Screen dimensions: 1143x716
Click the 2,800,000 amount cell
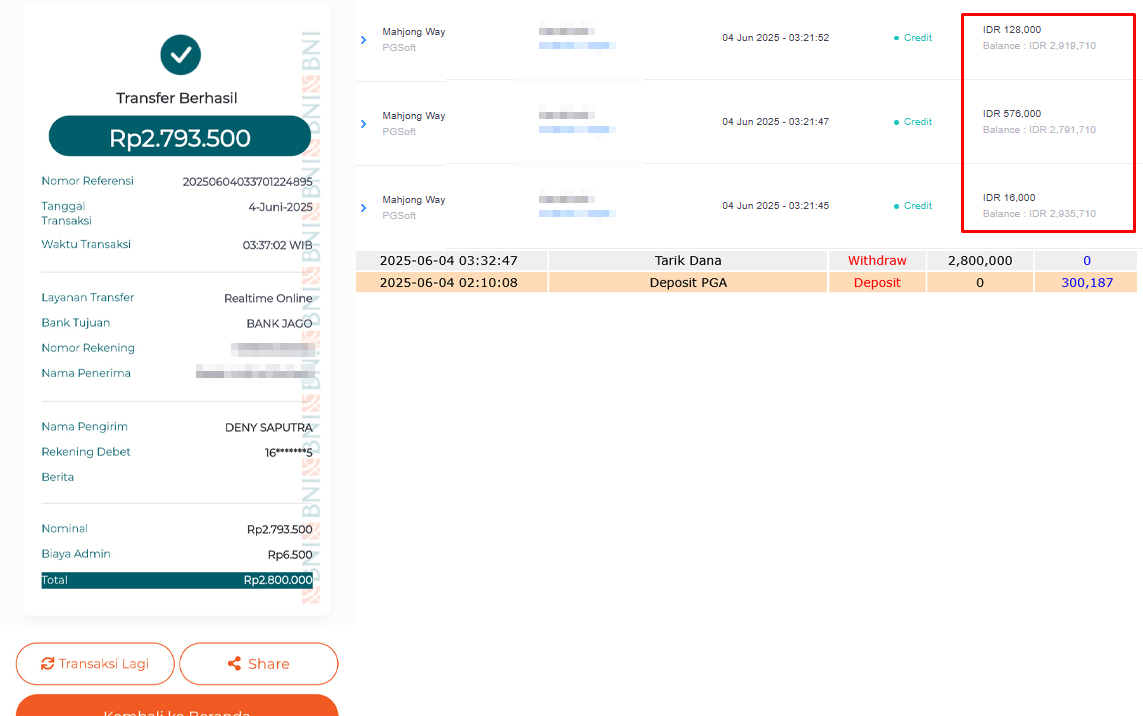point(980,261)
